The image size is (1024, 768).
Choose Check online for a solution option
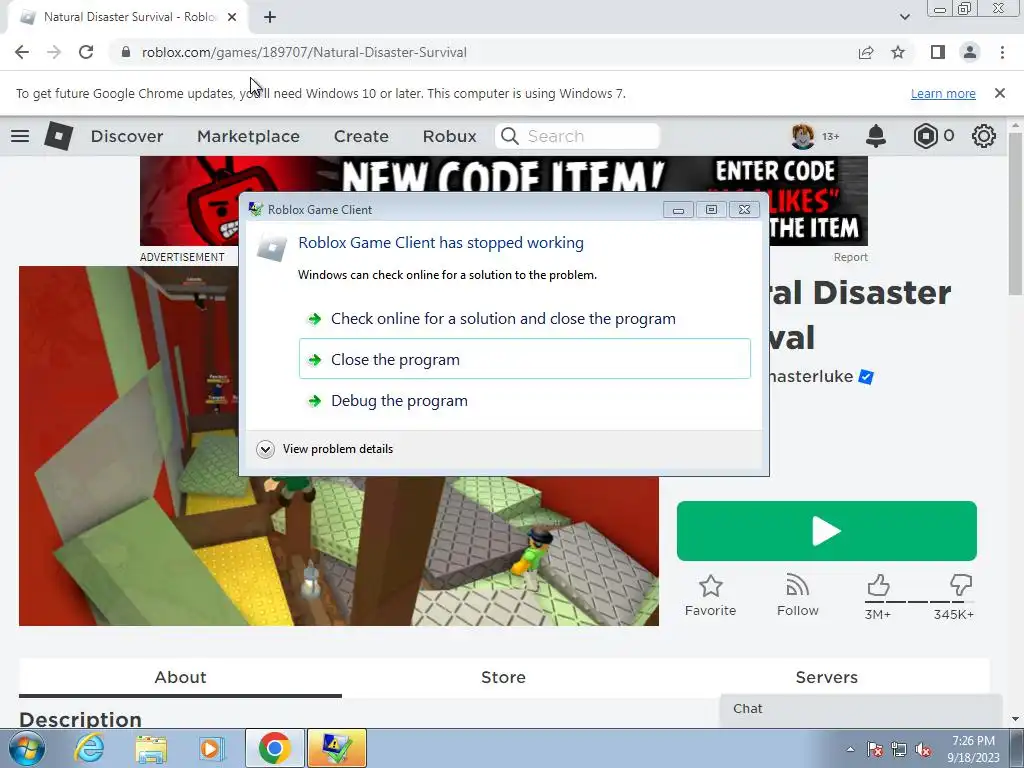coord(524,319)
